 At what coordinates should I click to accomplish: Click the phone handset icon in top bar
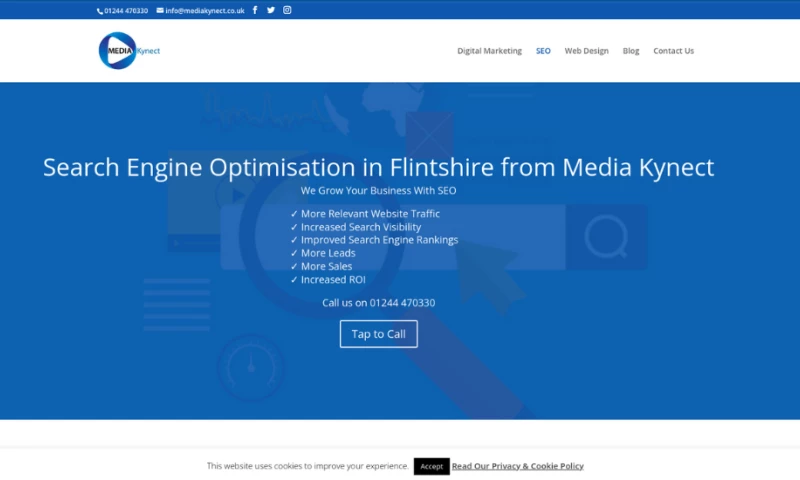click(x=100, y=11)
